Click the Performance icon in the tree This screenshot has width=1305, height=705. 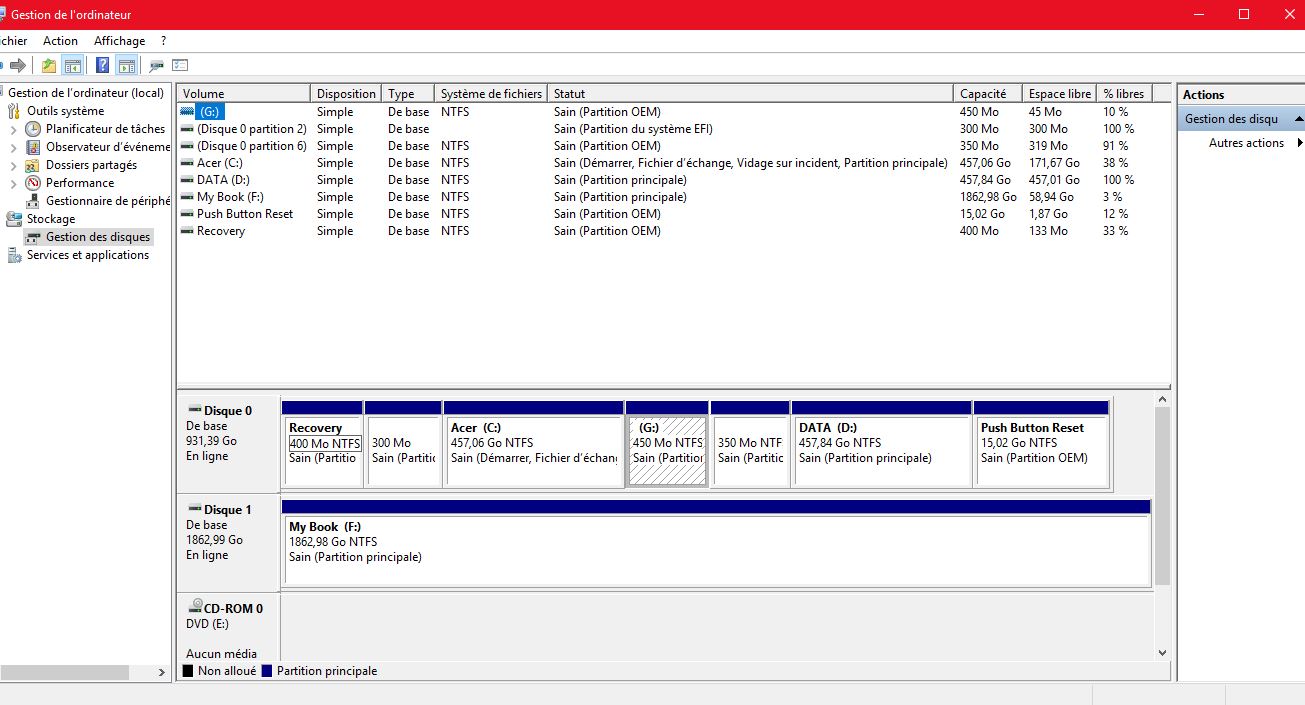coord(33,183)
